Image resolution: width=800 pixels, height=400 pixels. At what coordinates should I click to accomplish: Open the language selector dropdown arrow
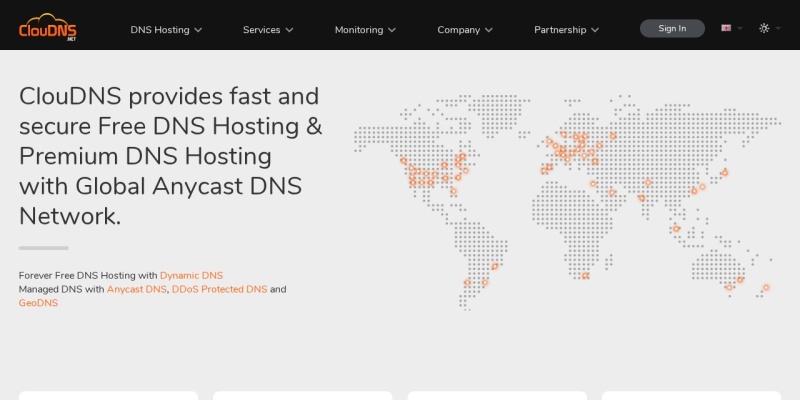[x=740, y=29]
